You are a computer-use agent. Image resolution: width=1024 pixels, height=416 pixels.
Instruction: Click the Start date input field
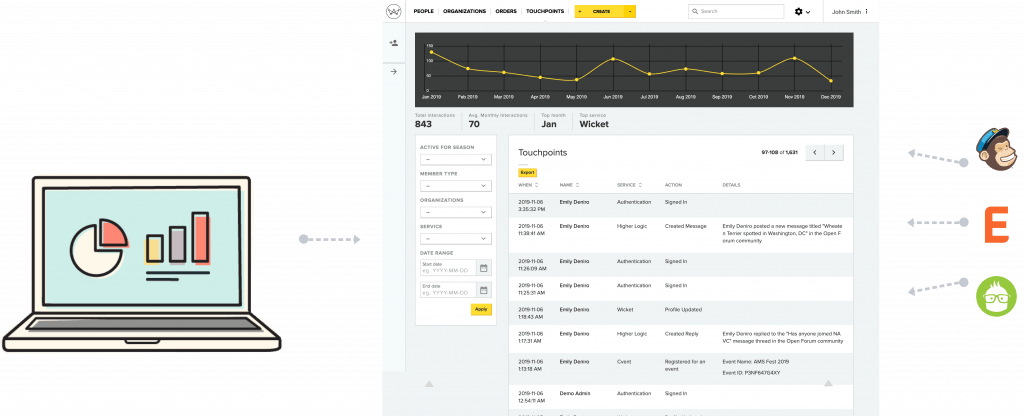coord(449,268)
